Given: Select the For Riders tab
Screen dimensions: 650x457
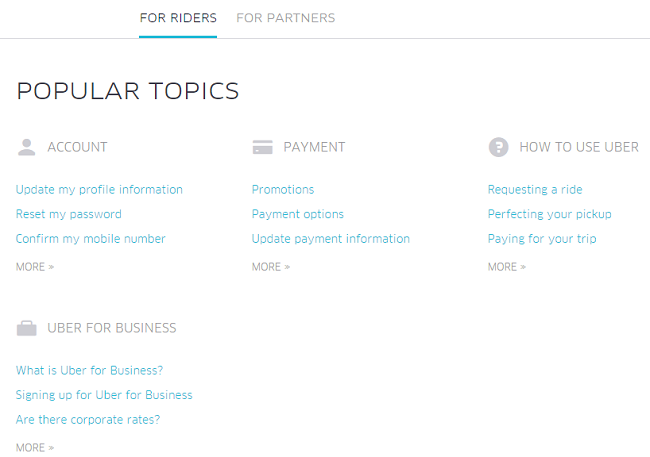Looking at the screenshot, I should (178, 18).
